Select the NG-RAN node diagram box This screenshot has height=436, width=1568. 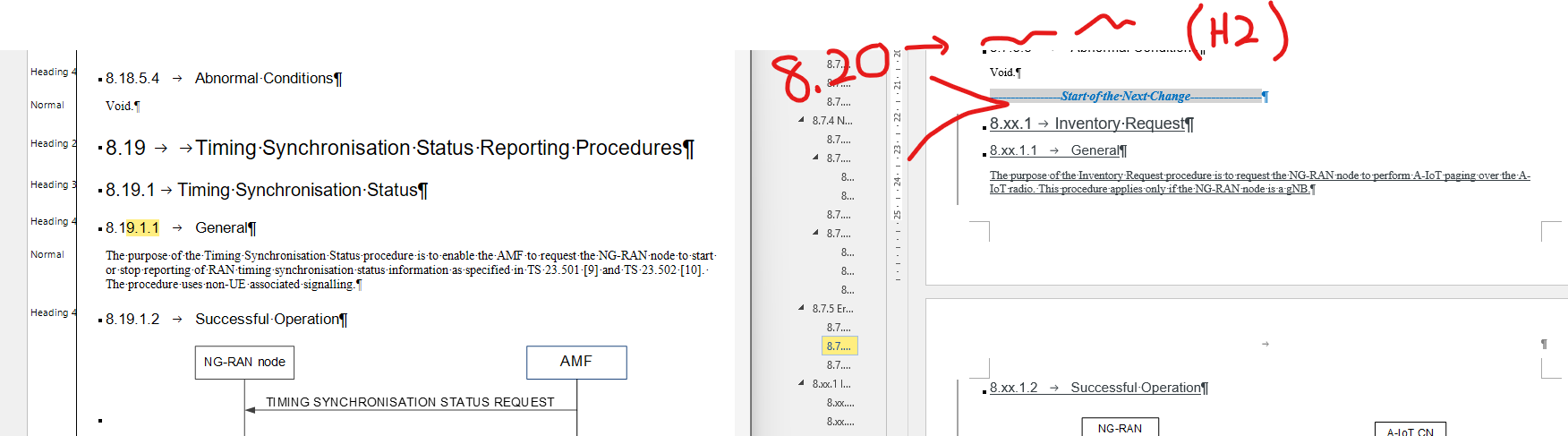[244, 363]
